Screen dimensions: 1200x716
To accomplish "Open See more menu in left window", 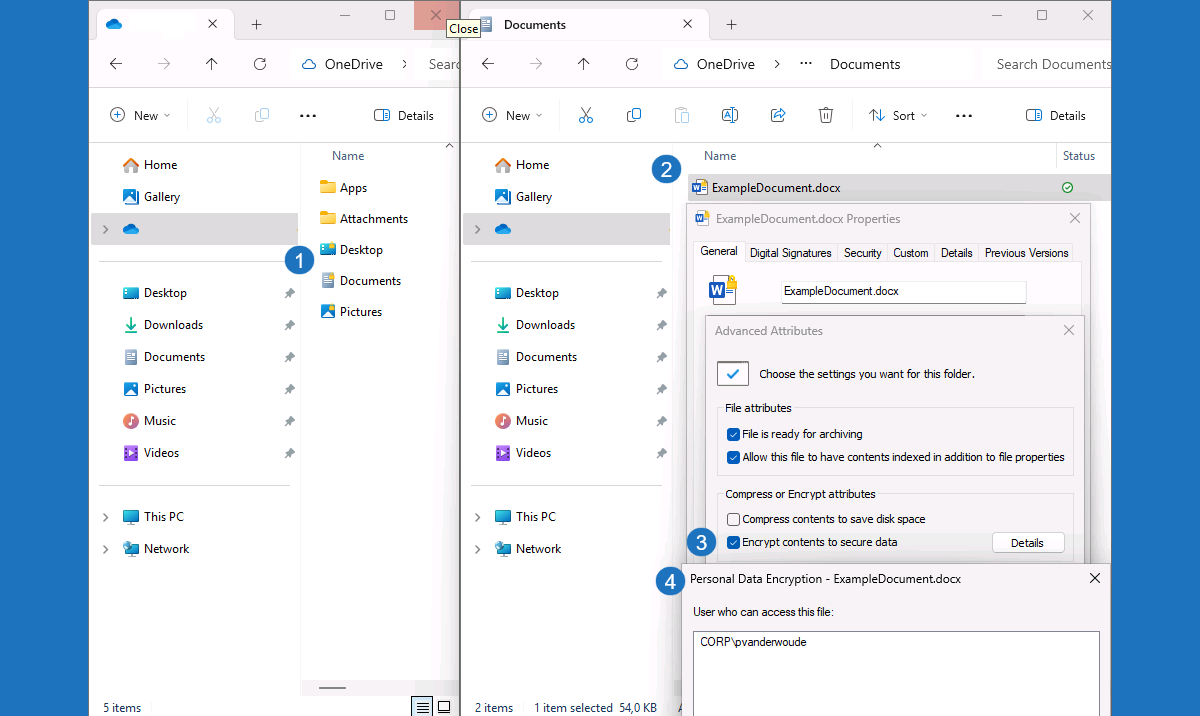I will tap(308, 116).
